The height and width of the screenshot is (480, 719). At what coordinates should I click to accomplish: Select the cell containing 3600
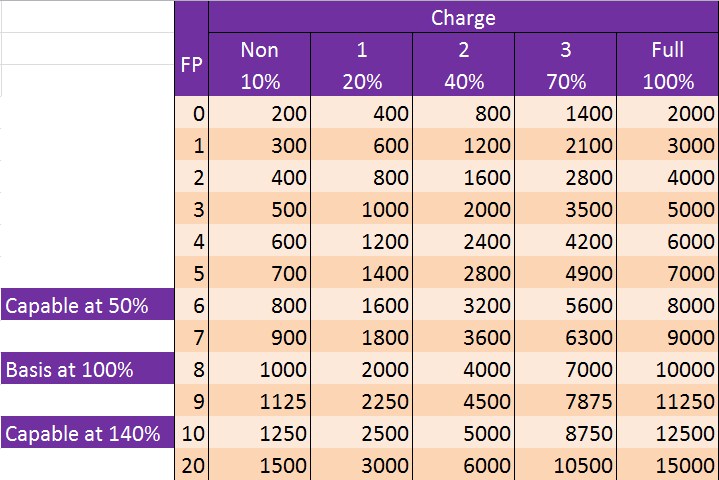tap(463, 338)
